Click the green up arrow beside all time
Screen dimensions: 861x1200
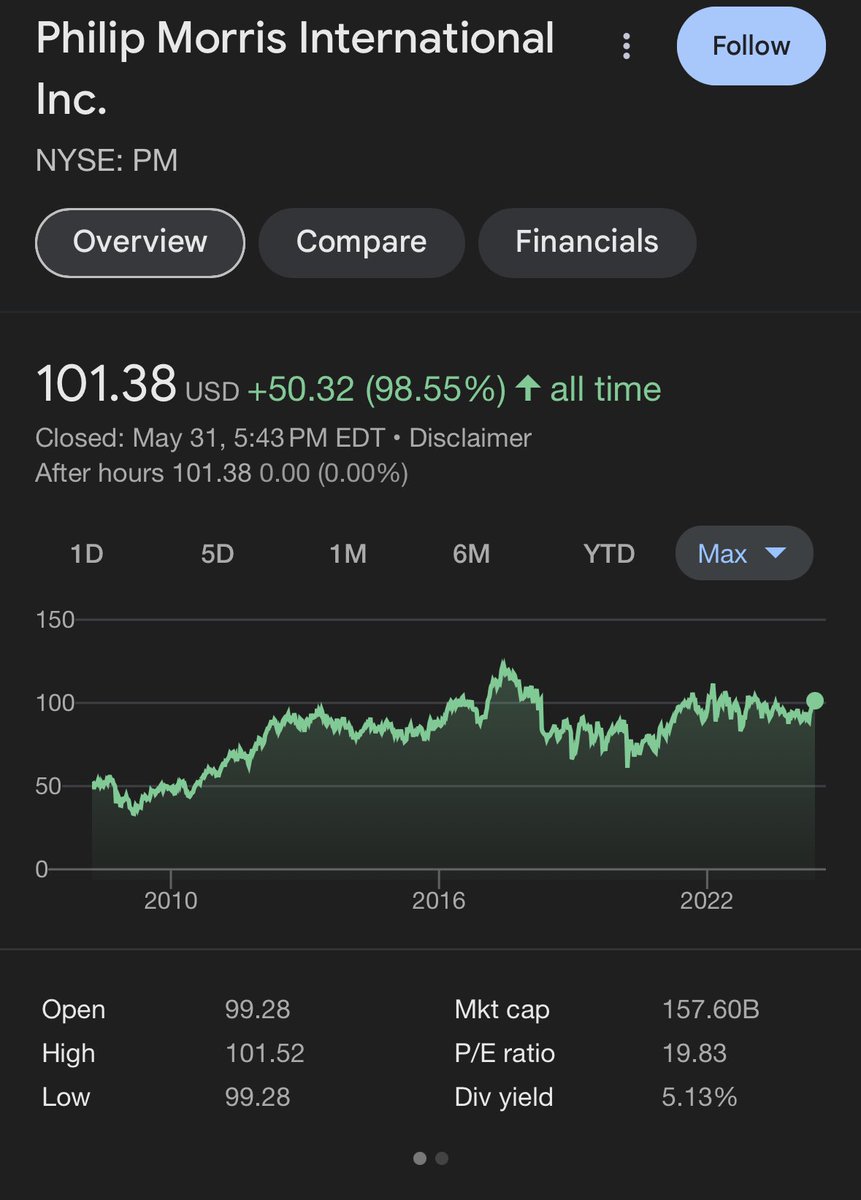click(x=527, y=389)
